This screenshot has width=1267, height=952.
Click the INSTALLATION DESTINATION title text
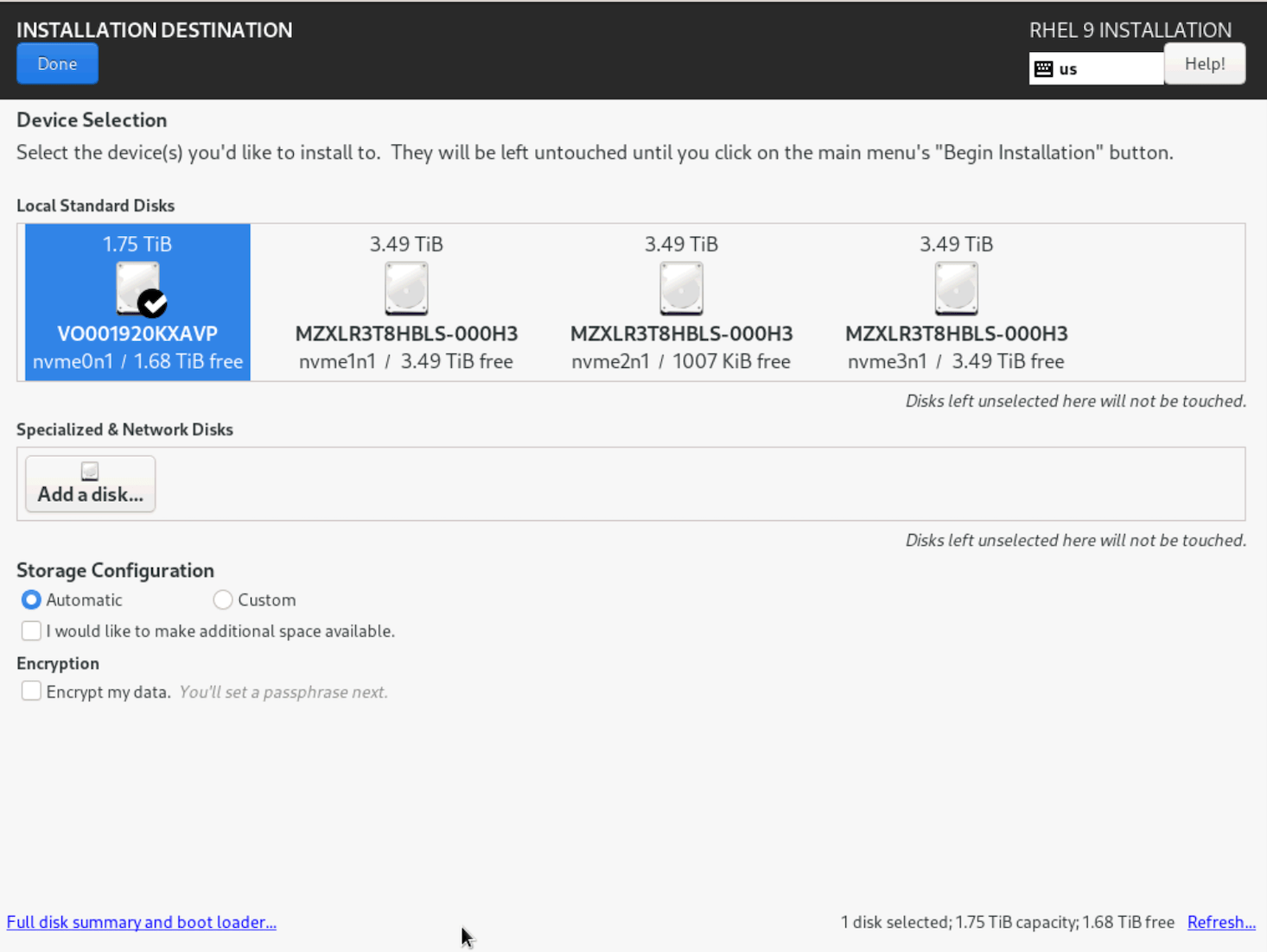click(154, 29)
